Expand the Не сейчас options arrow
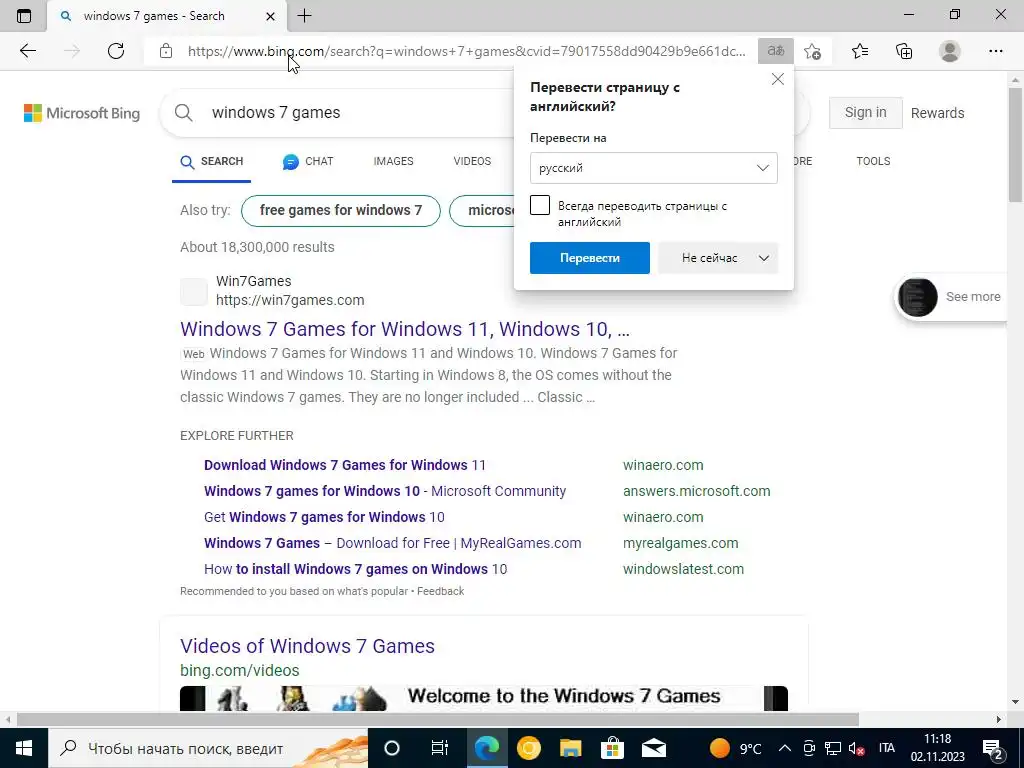This screenshot has width=1024, height=768. 763,258
